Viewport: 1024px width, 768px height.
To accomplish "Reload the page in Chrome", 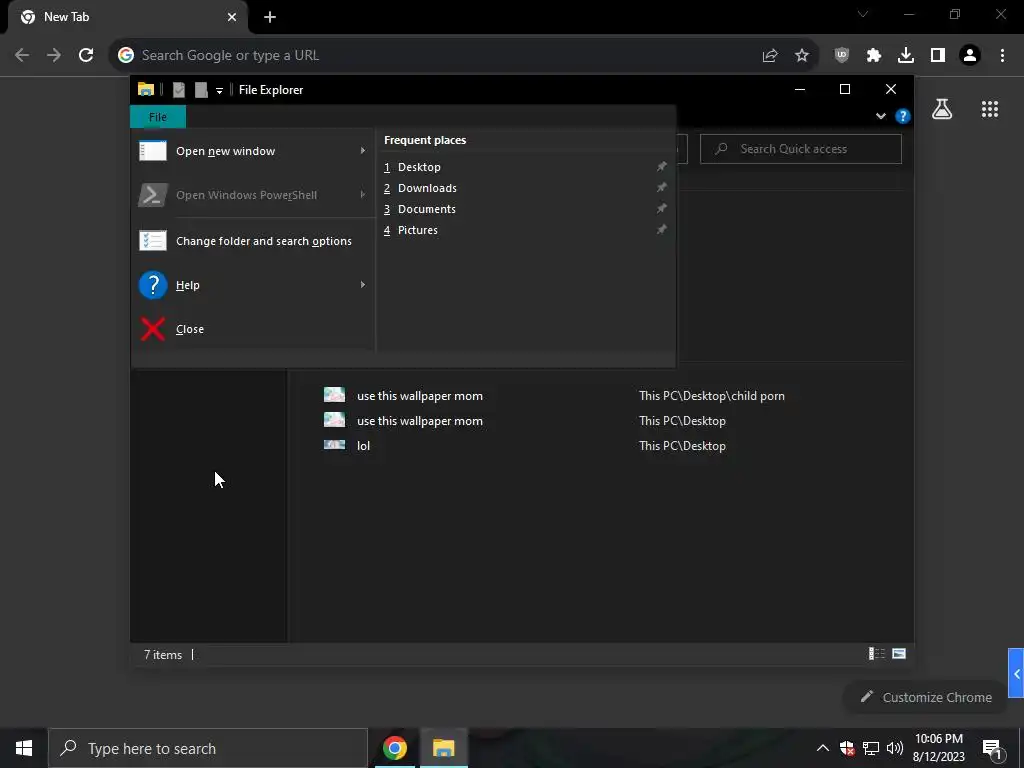I will click(86, 55).
